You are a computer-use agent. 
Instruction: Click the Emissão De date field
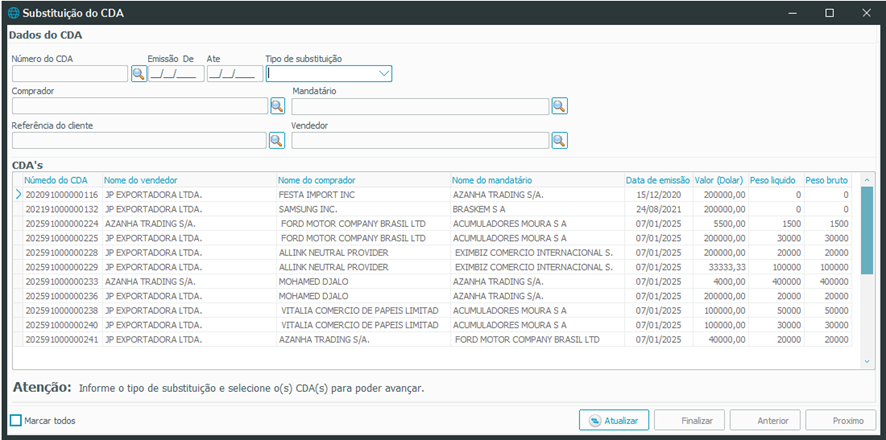click(x=176, y=73)
